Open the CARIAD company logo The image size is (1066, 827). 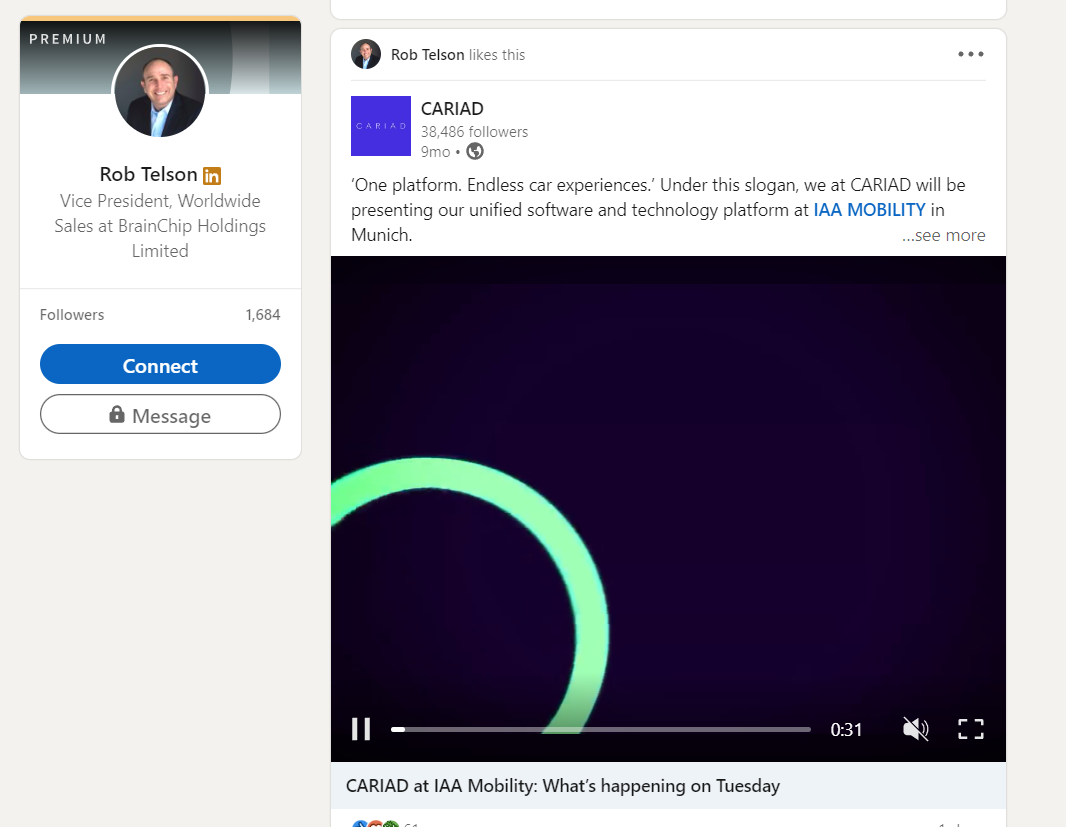[381, 126]
